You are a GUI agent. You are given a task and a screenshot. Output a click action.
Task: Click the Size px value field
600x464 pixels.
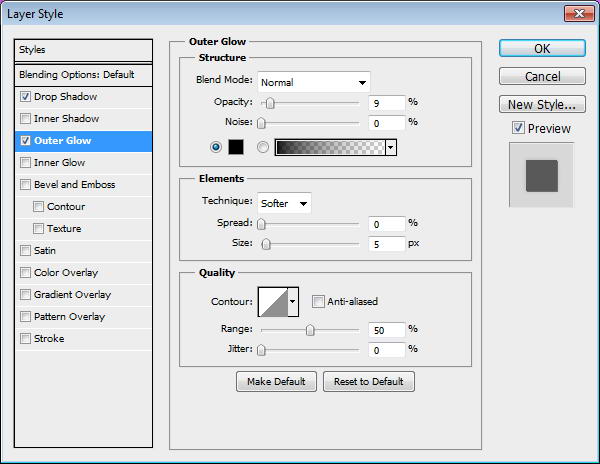pos(386,244)
